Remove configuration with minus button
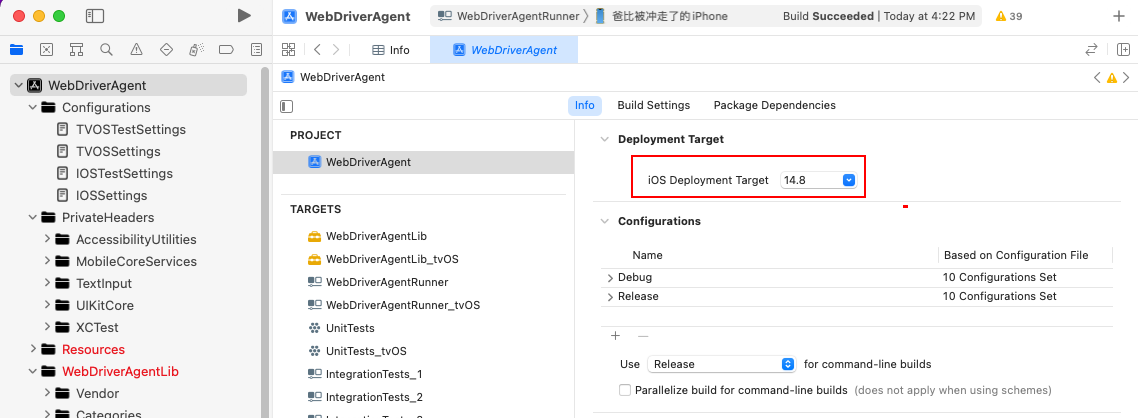This screenshot has height=418, width=1138. pos(642,336)
